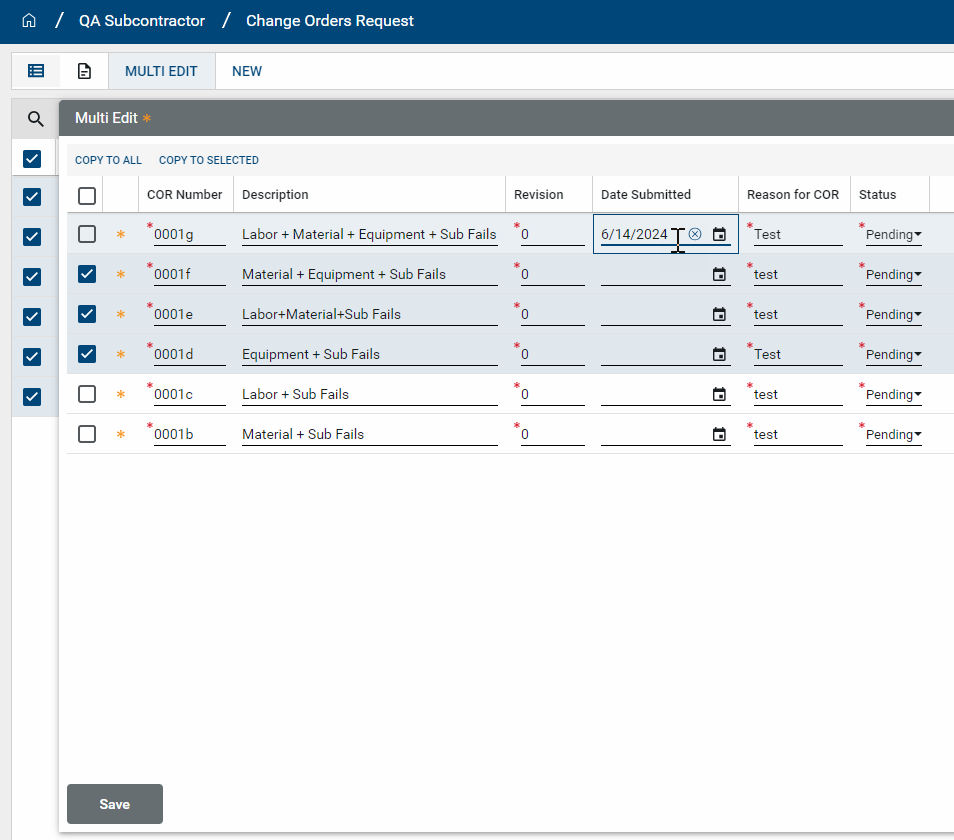This screenshot has height=840, width=954.
Task: Uncheck the box for row 0001e
Action: tap(87, 314)
